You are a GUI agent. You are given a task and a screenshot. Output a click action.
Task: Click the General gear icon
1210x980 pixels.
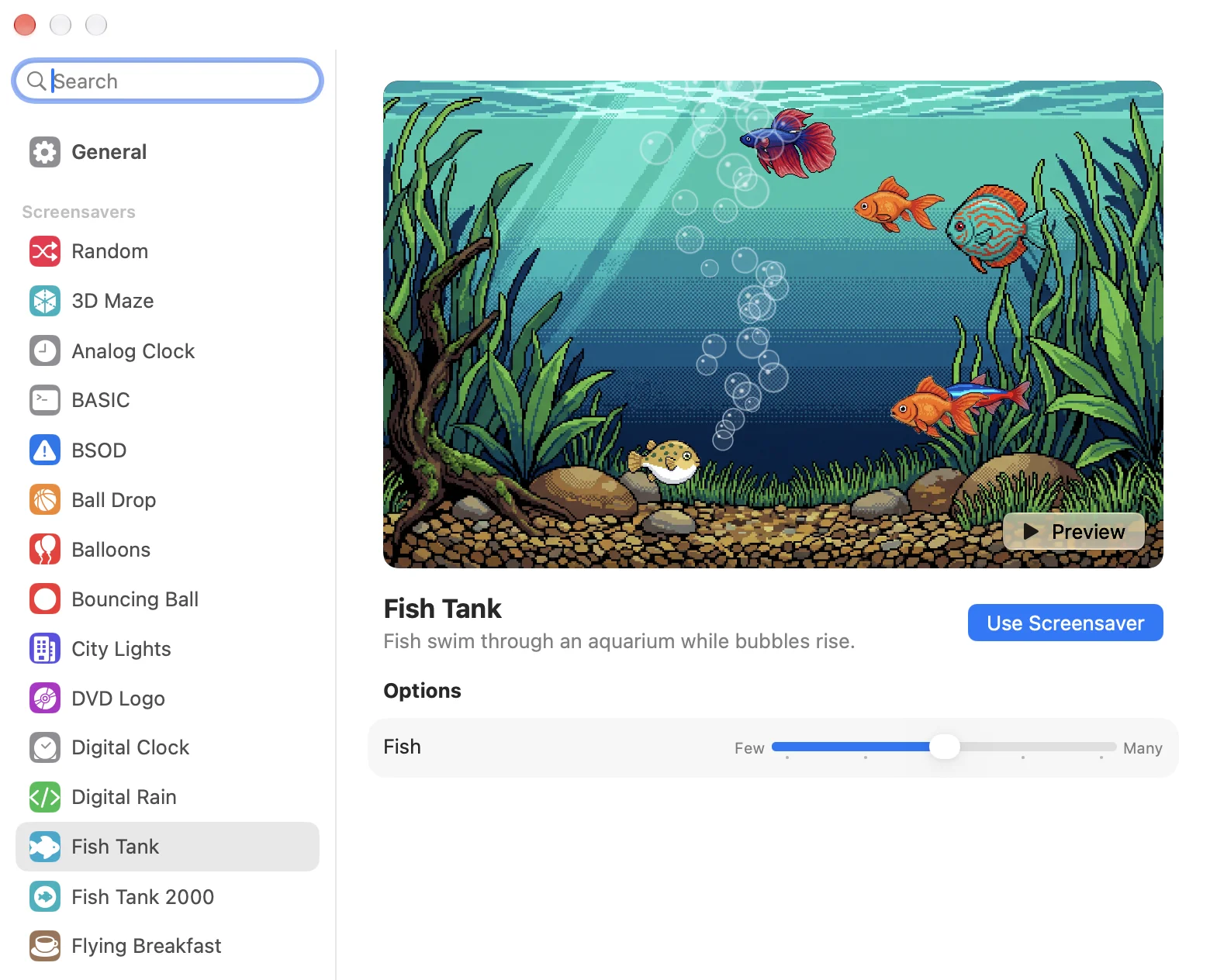pos(45,152)
